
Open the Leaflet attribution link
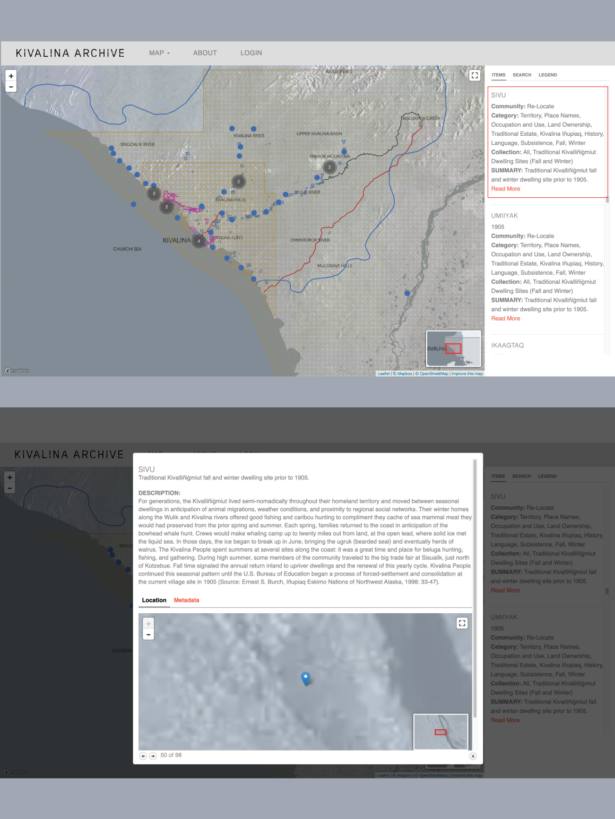point(384,373)
